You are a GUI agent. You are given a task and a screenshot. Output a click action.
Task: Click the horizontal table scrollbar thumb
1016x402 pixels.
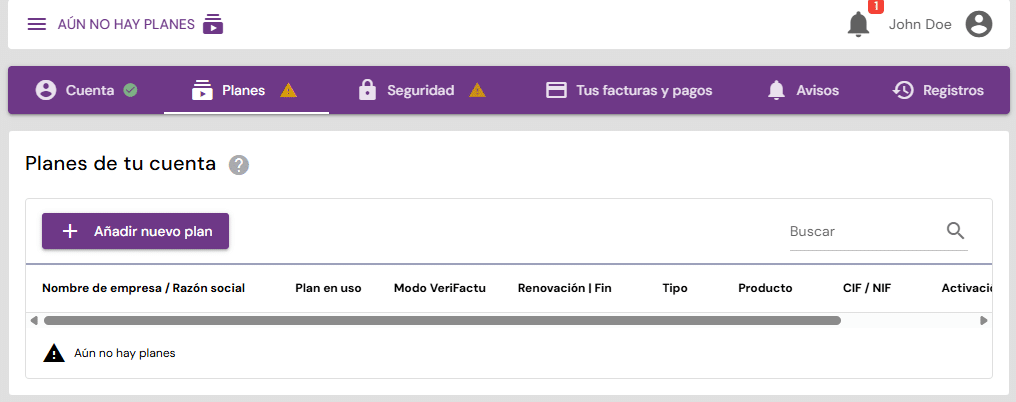tap(441, 320)
